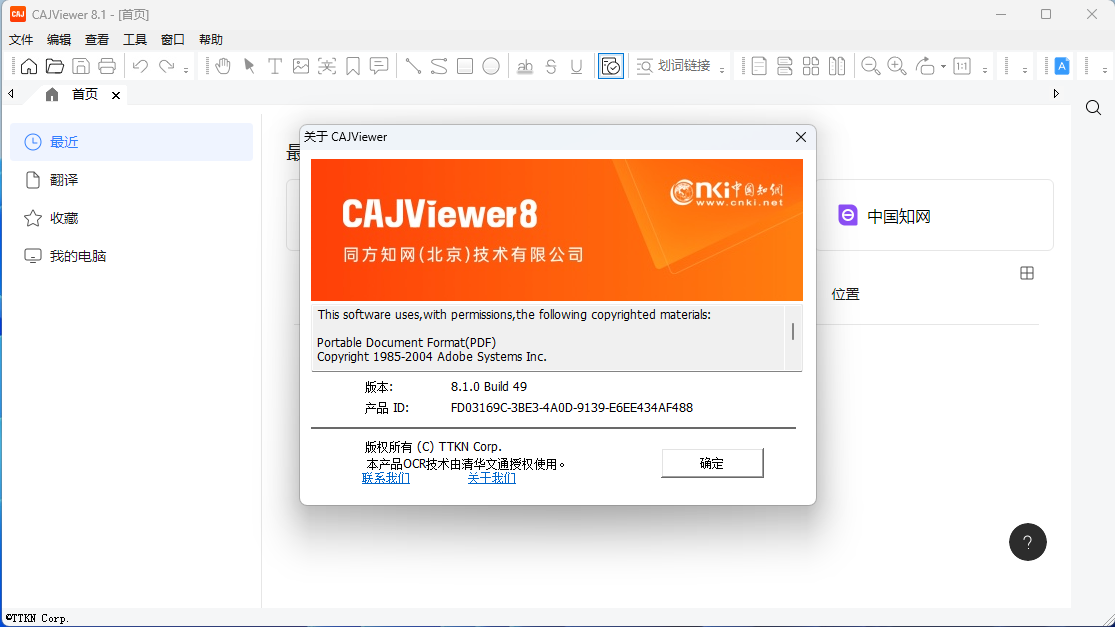This screenshot has height=627, width=1115.
Task: Click the Undo arrow icon
Action: (140, 66)
